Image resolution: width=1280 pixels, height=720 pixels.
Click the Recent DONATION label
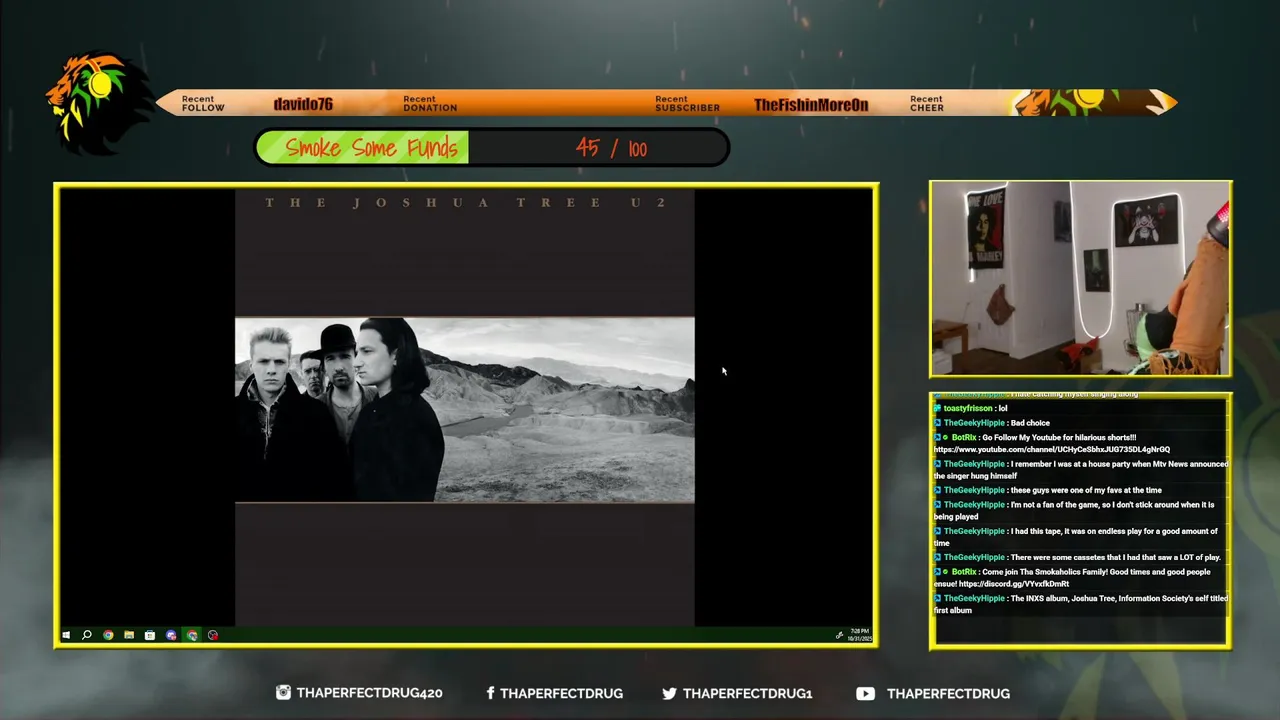tap(430, 103)
